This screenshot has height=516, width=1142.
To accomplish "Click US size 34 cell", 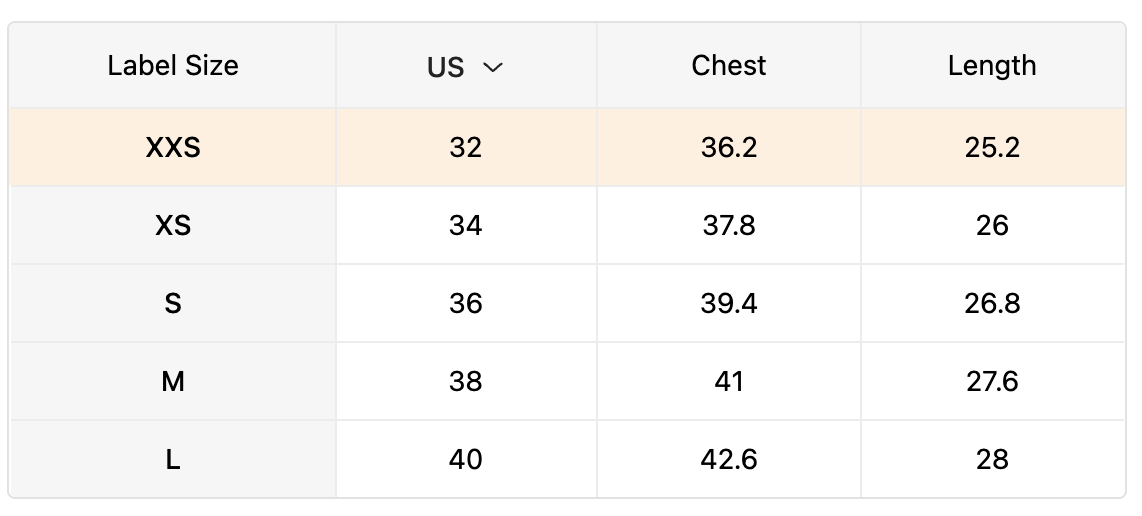I will pyautogui.click(x=466, y=226).
